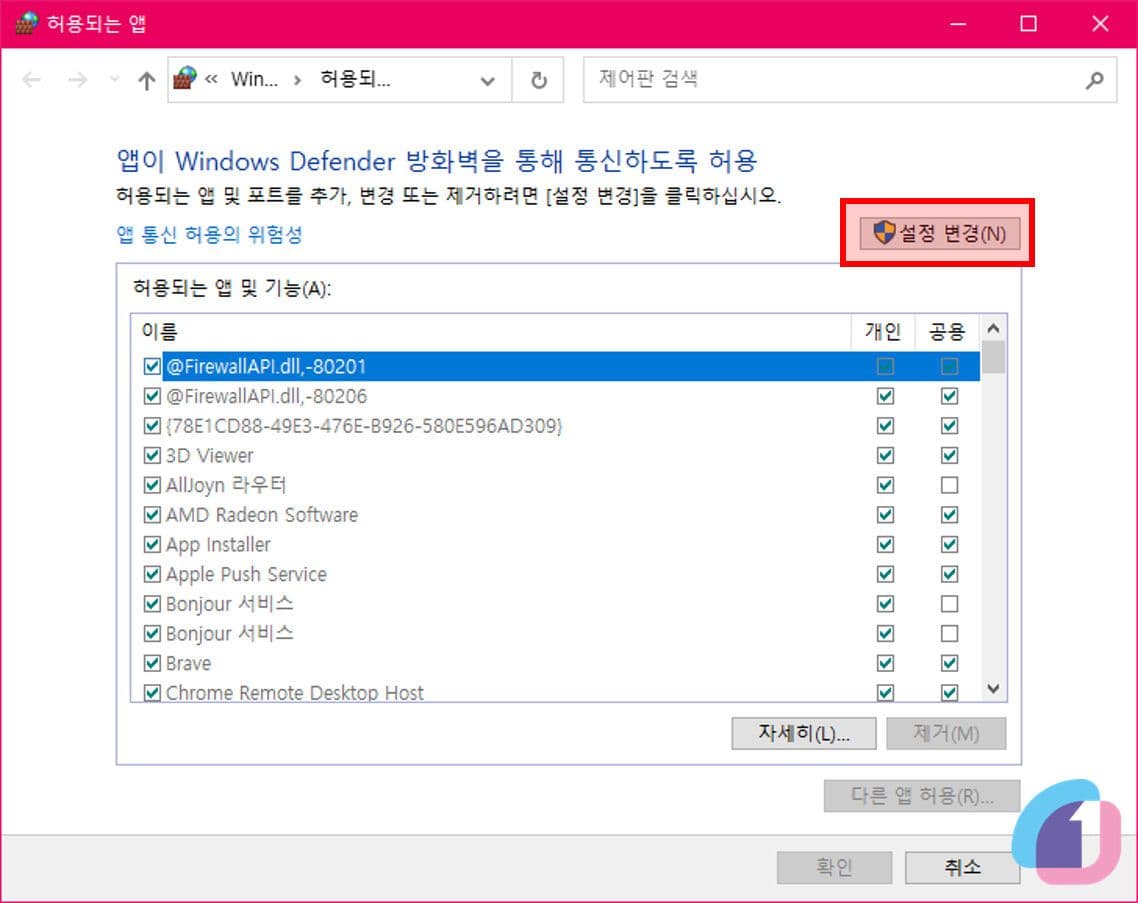Click the 제거(M) remove button
The width and height of the screenshot is (1138, 903).
click(x=946, y=733)
